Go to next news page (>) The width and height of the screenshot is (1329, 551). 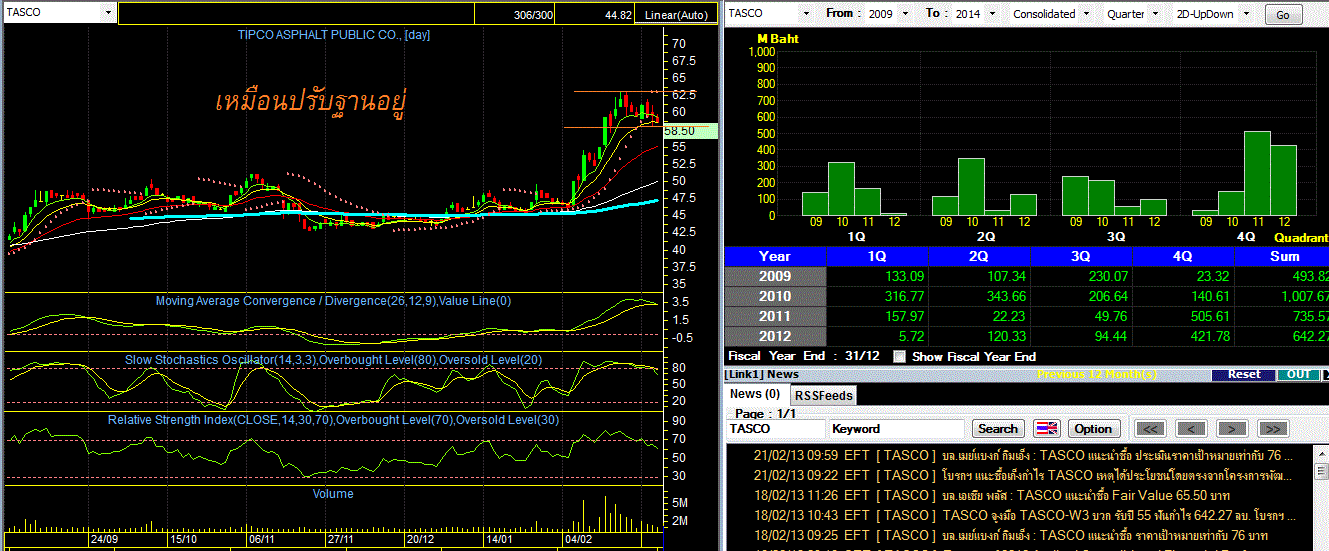tap(1231, 428)
